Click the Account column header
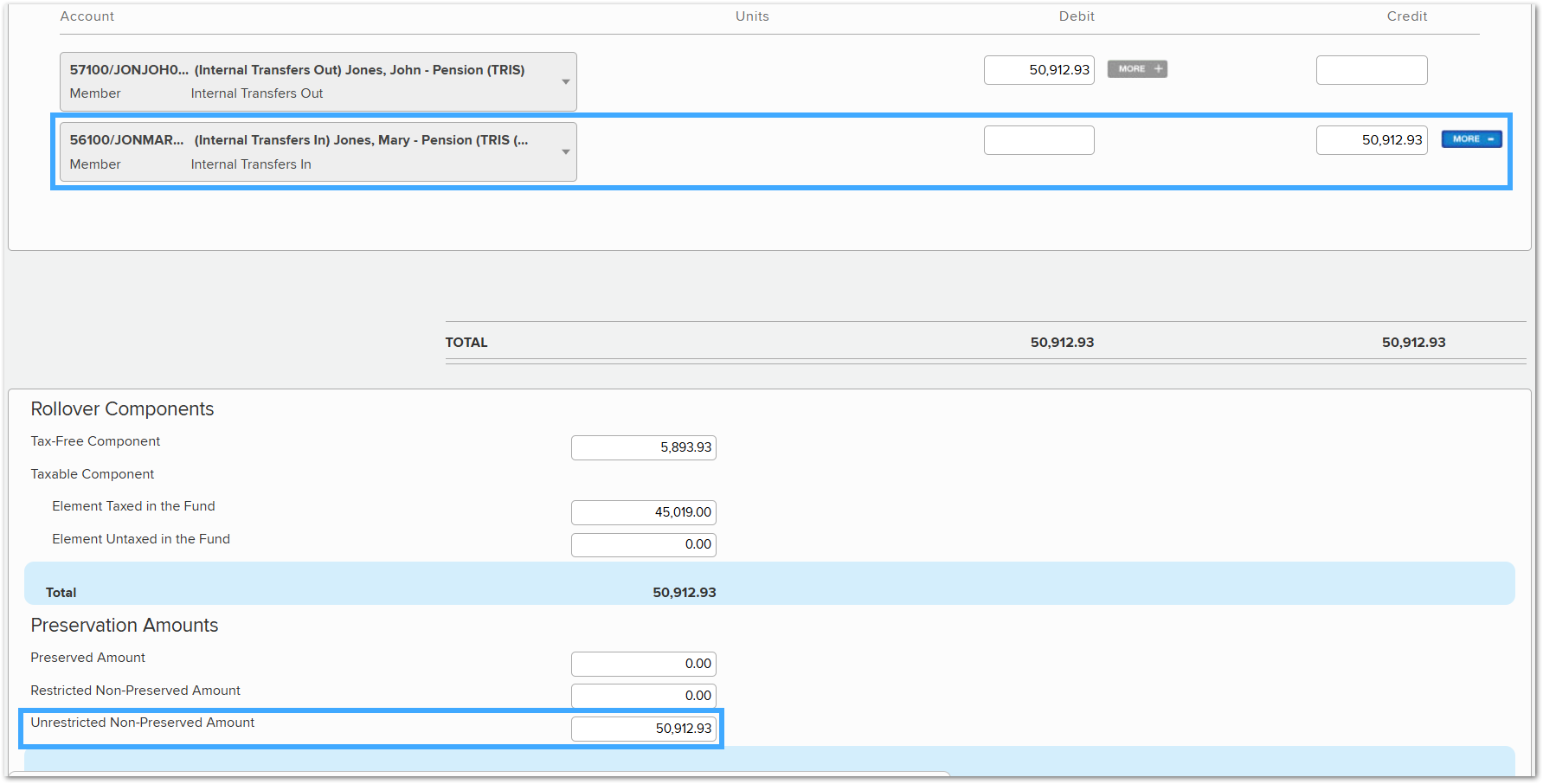Screen dimensions: 1543x784 [x=87, y=16]
